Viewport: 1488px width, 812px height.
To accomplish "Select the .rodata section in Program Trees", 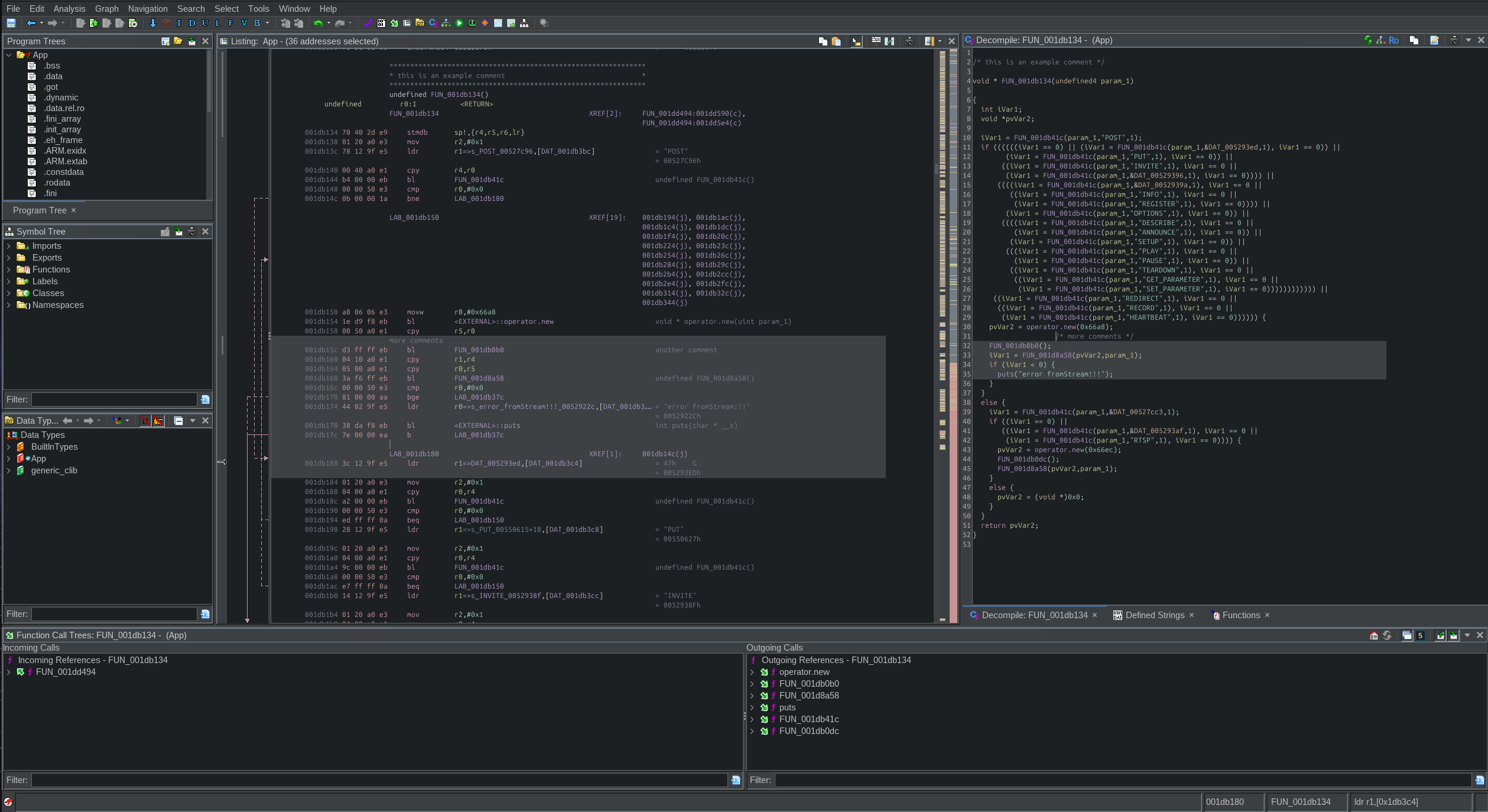I will 57,183.
